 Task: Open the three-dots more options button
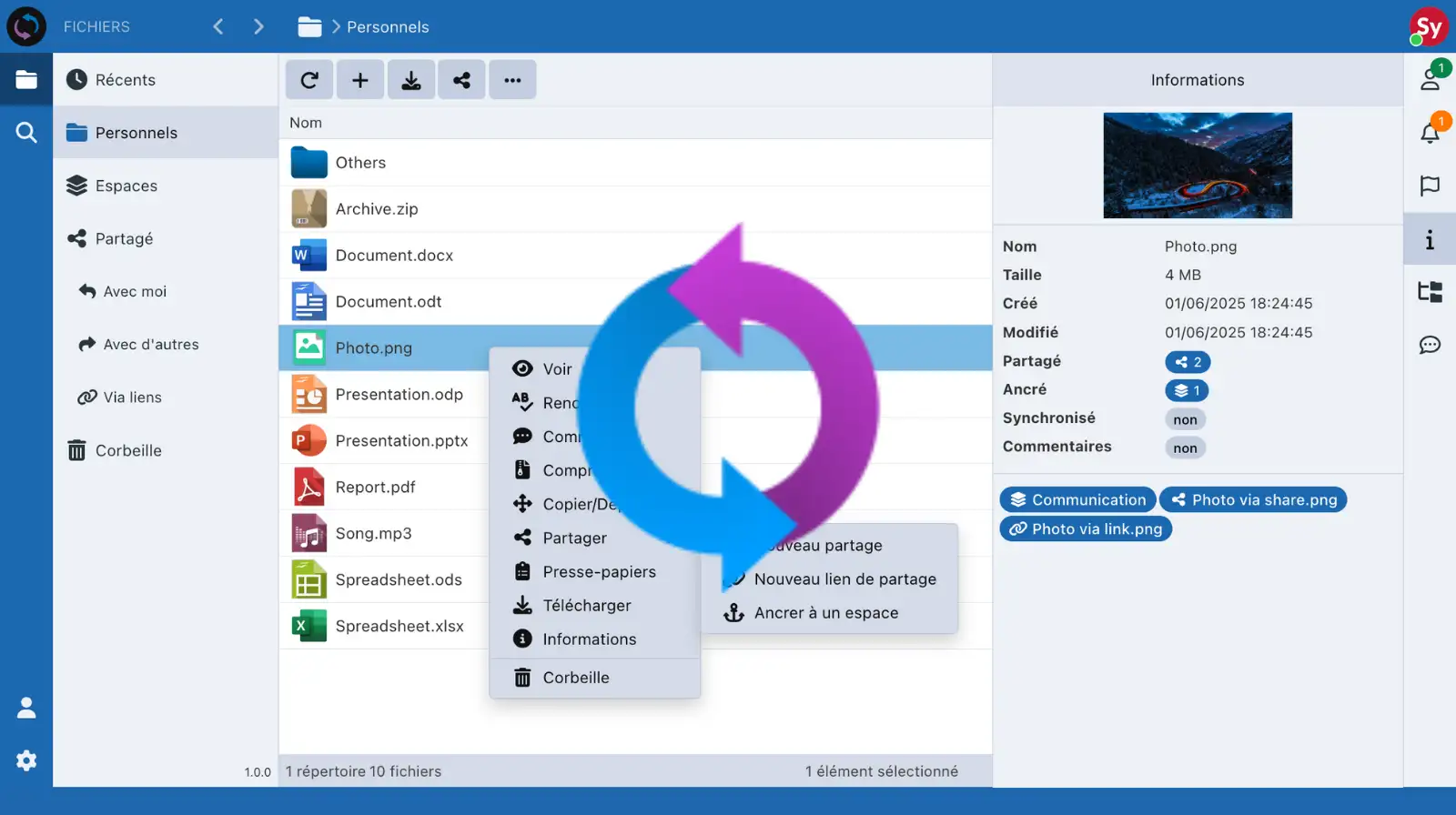[512, 80]
